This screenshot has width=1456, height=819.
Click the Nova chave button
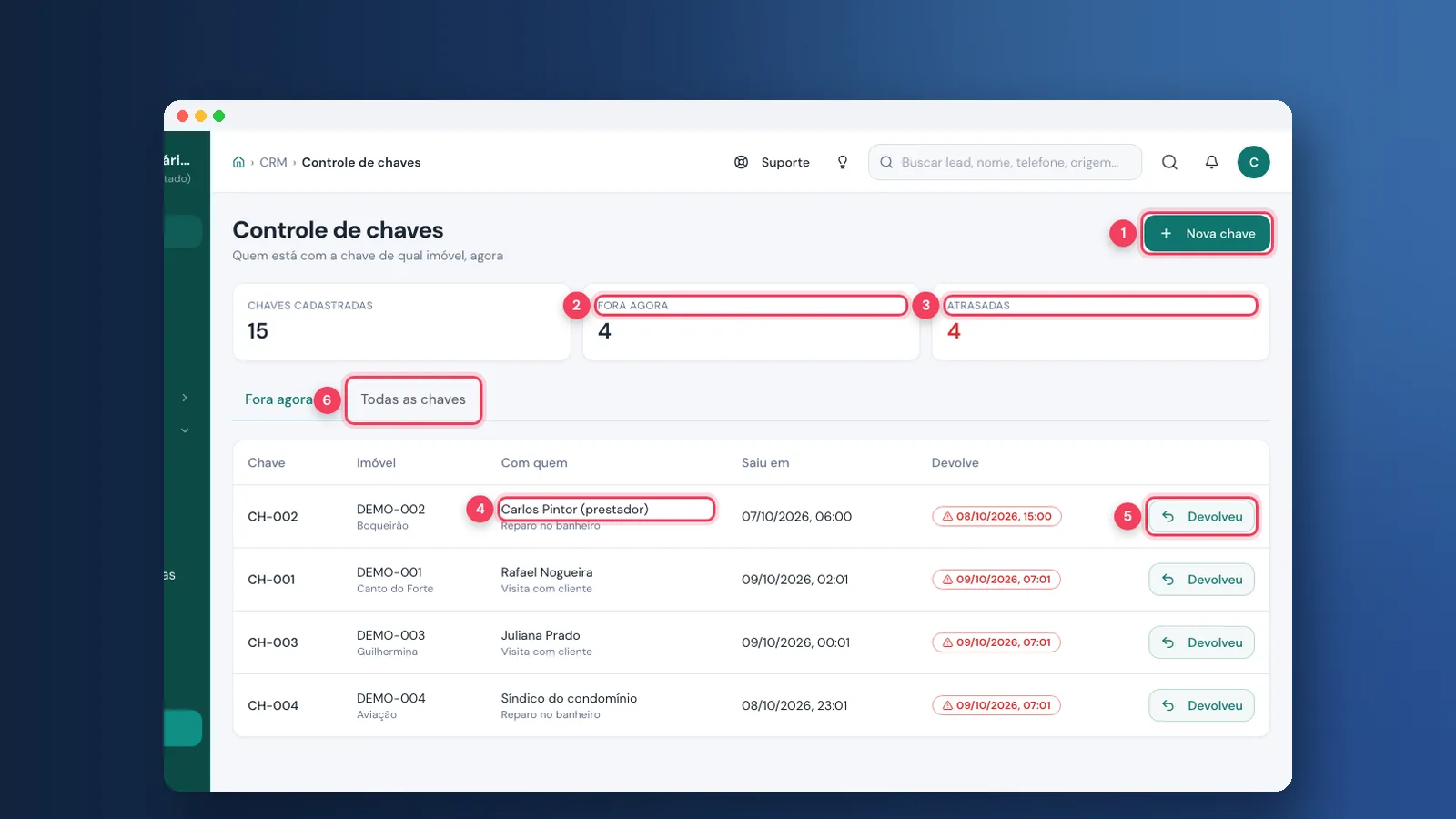1207,234
